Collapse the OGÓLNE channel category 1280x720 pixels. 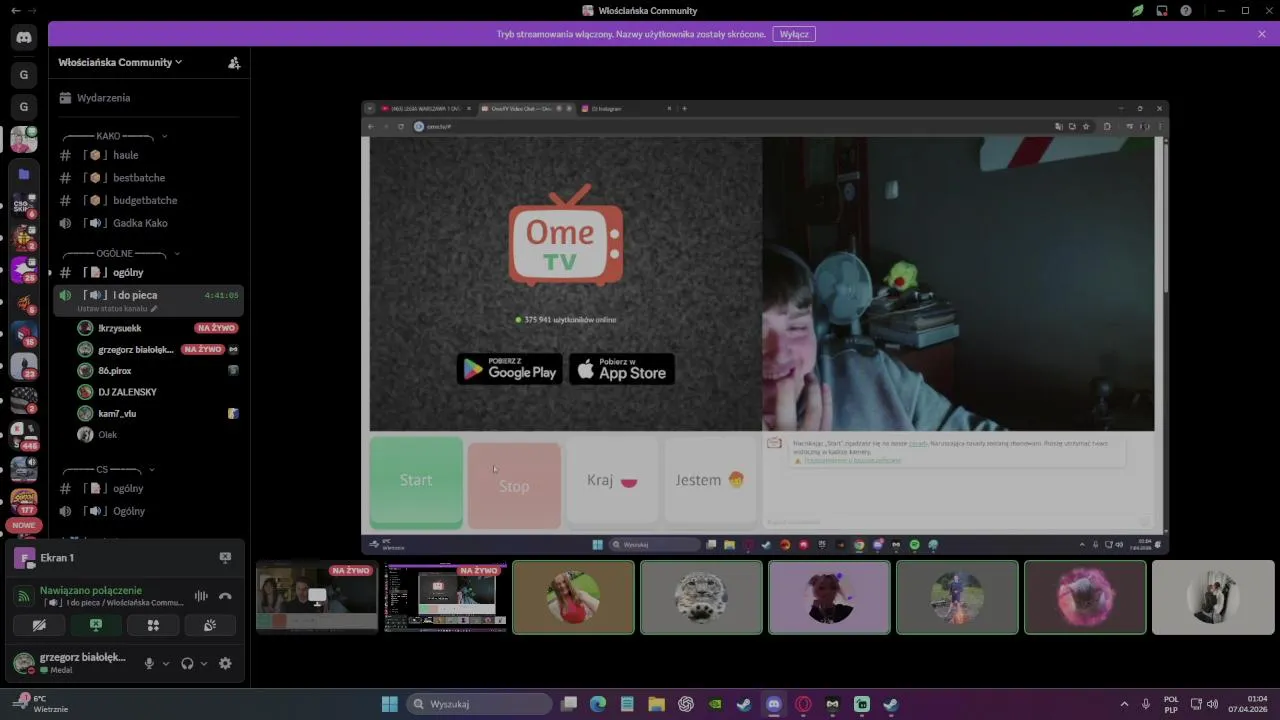(x=120, y=254)
